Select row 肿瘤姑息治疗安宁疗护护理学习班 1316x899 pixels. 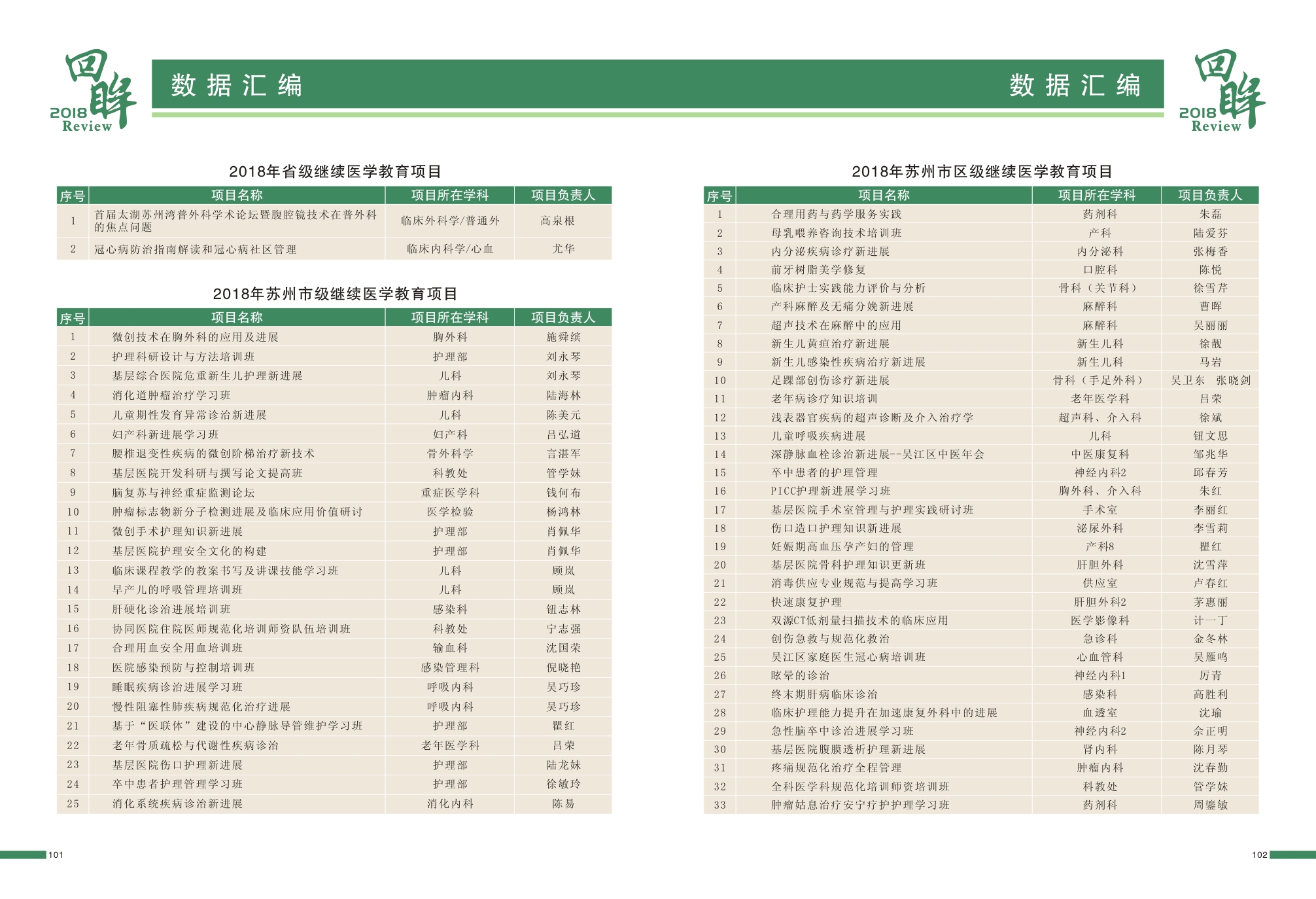[859, 805]
